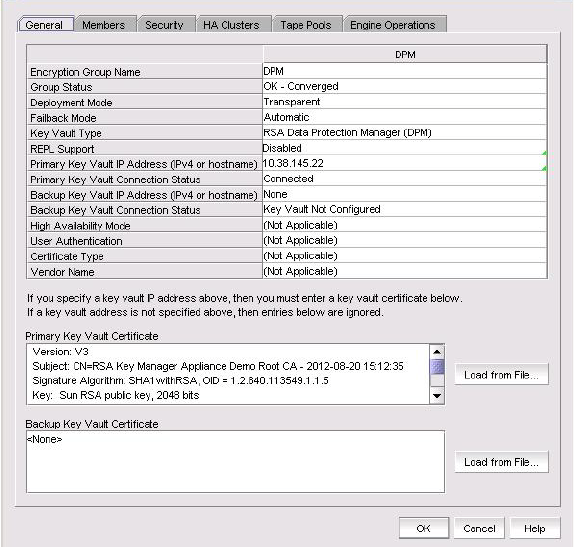The image size is (574, 547).
Task: Select the 'OK - Converged' group status cell
Action: [x=405, y=86]
